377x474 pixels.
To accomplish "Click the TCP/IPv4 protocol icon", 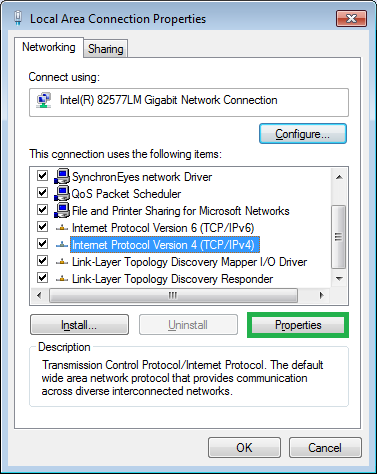I will click(62, 245).
